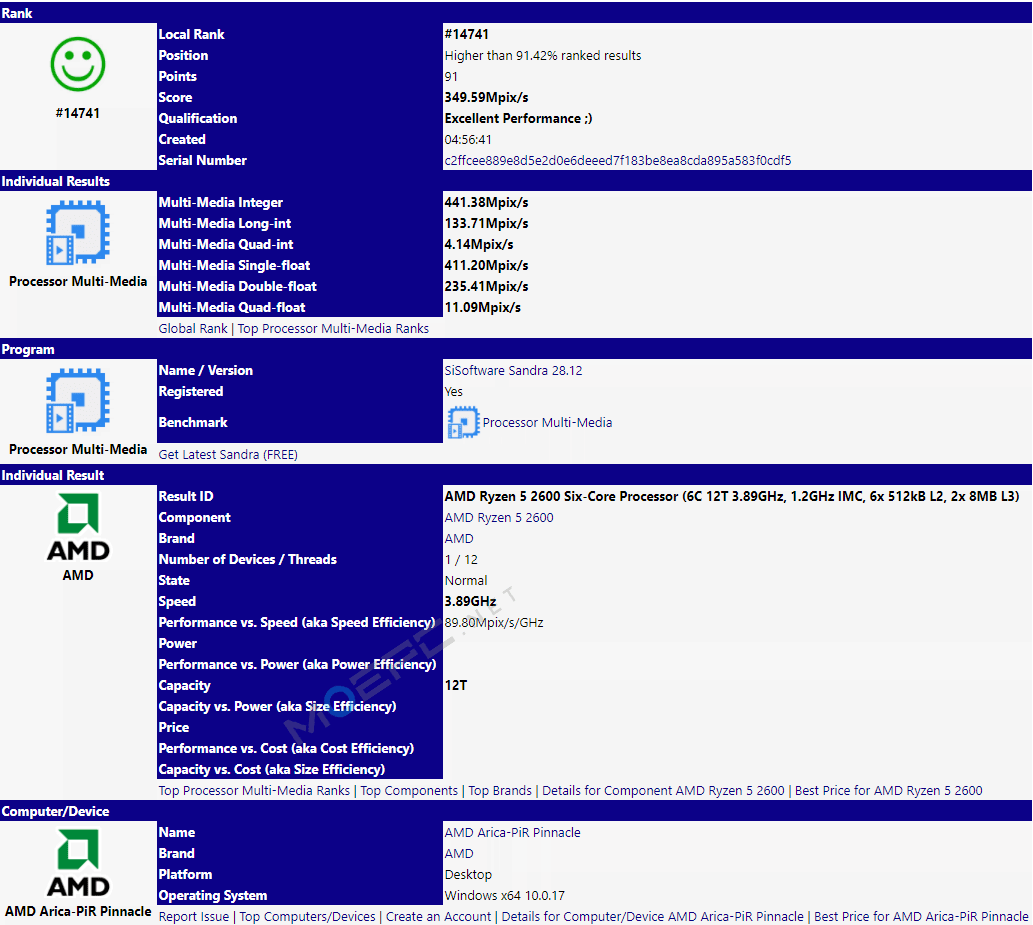Open the Top Components link
This screenshot has height=925, width=1033.
pos(408,791)
